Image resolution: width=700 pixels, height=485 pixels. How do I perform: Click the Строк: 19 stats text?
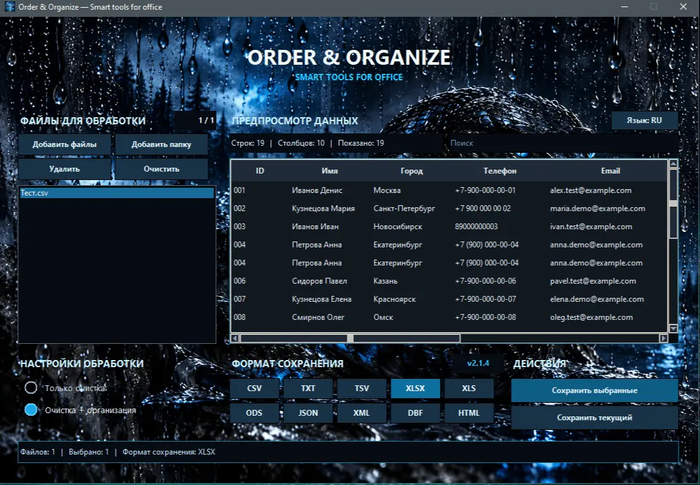point(248,143)
